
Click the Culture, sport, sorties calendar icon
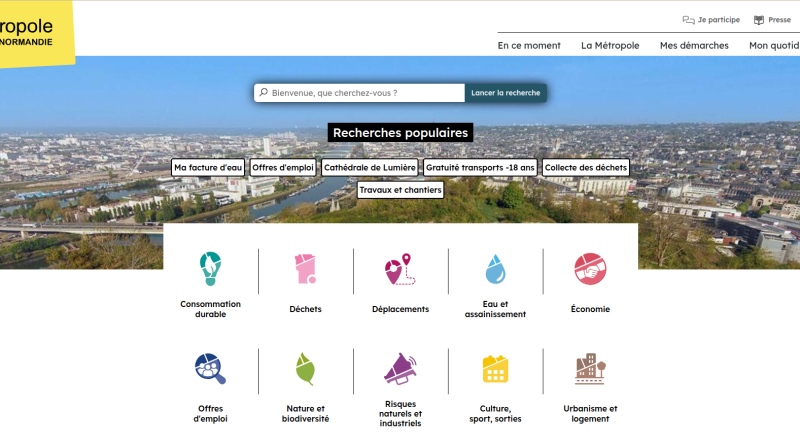point(495,369)
